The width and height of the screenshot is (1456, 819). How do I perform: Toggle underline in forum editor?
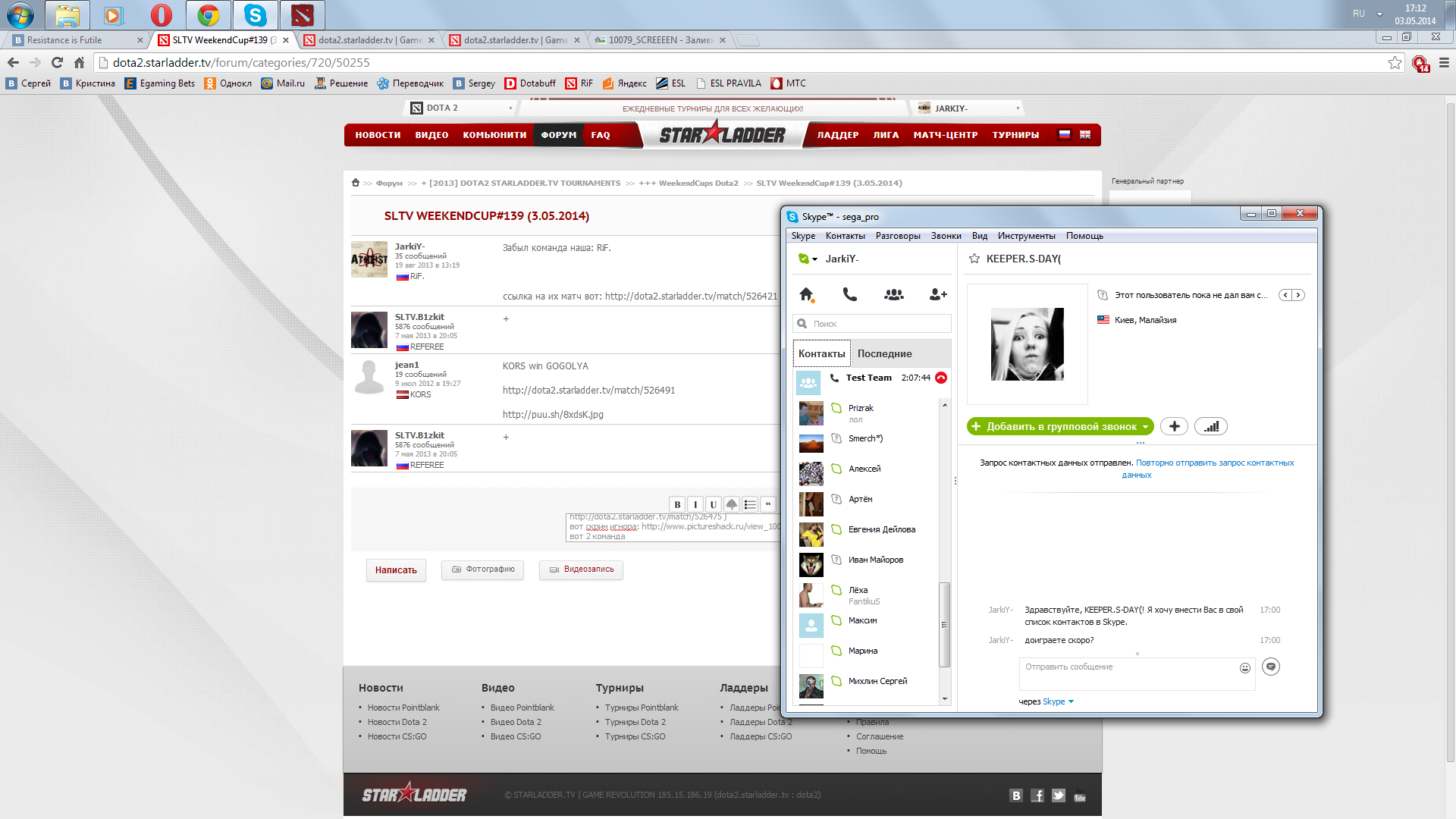[714, 504]
